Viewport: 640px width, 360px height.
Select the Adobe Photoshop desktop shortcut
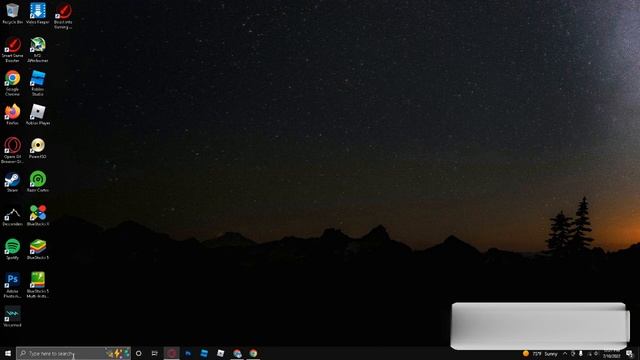[12, 285]
